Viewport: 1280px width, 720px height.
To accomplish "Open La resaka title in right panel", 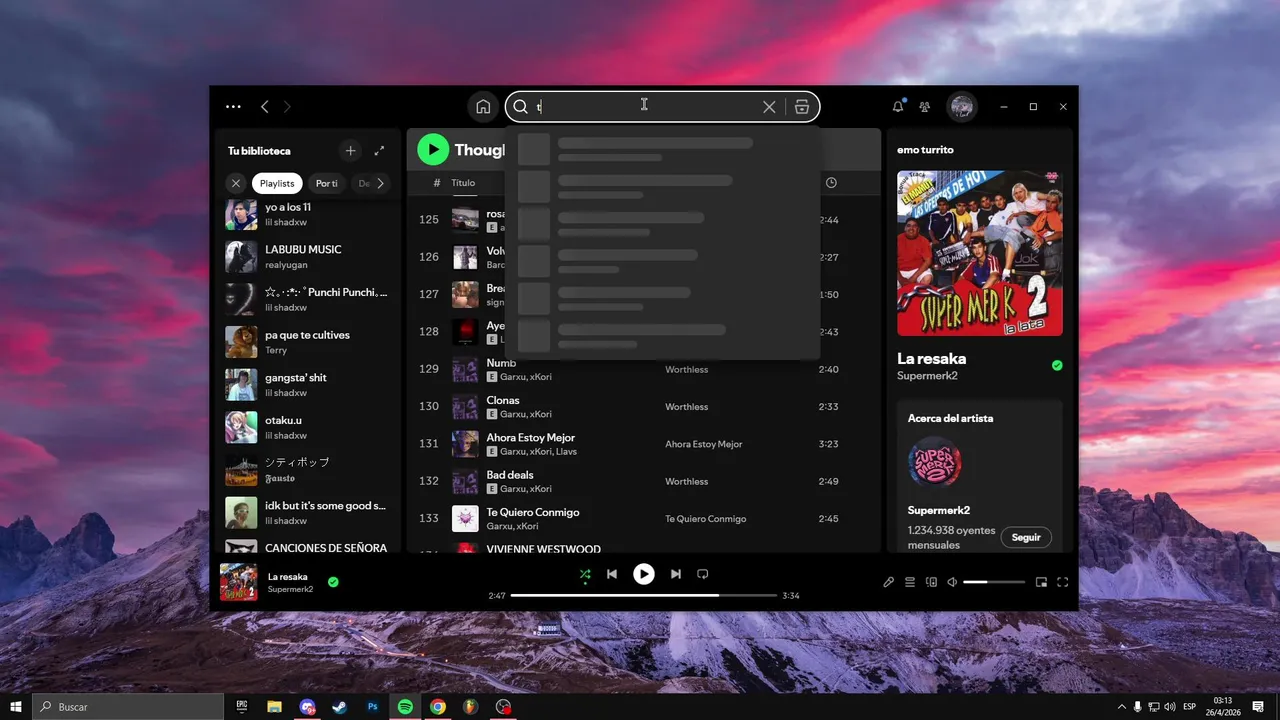I will tap(932, 358).
